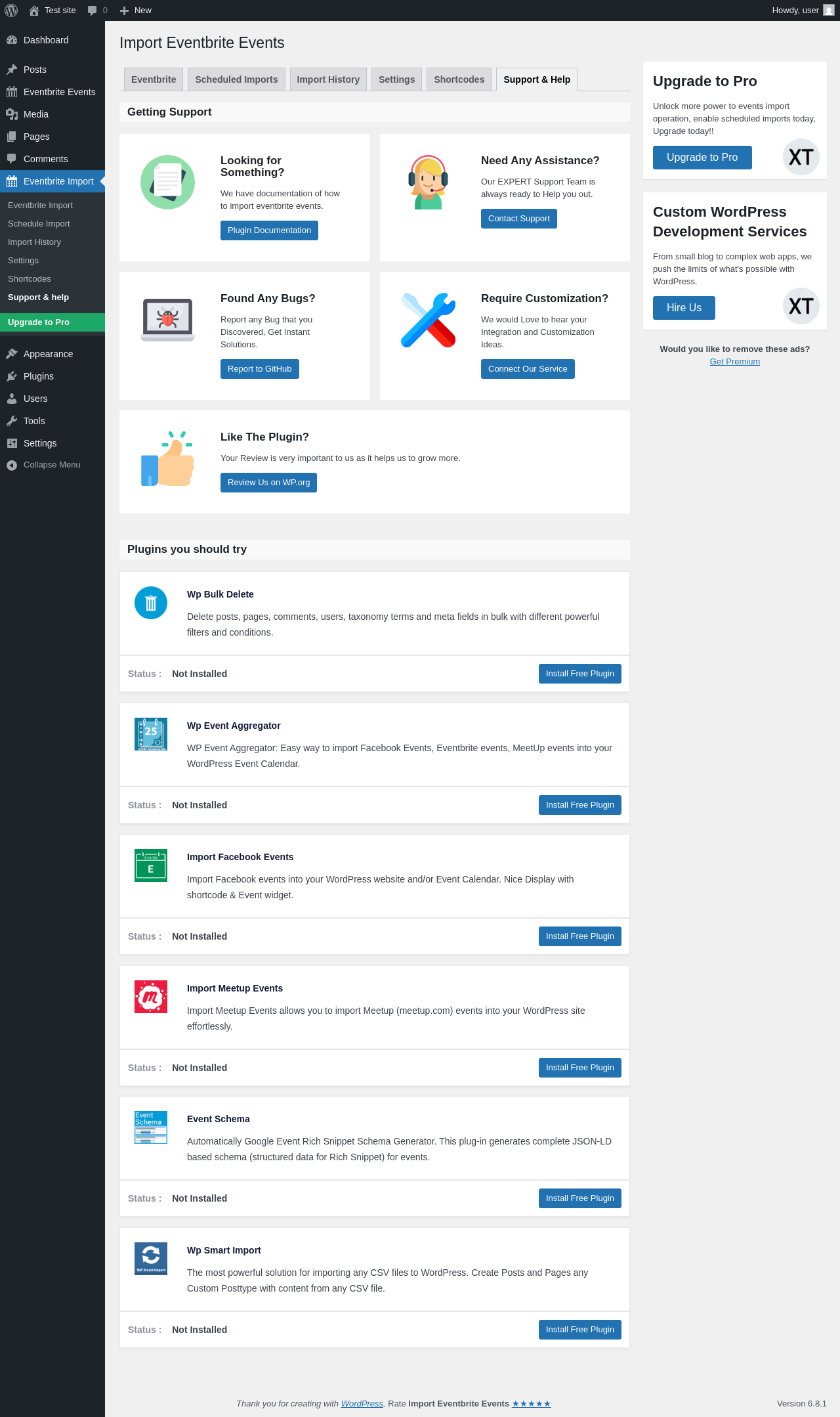Screen dimensions: 840x1417
Task: Open the Test site home icon
Action: pos(34,11)
